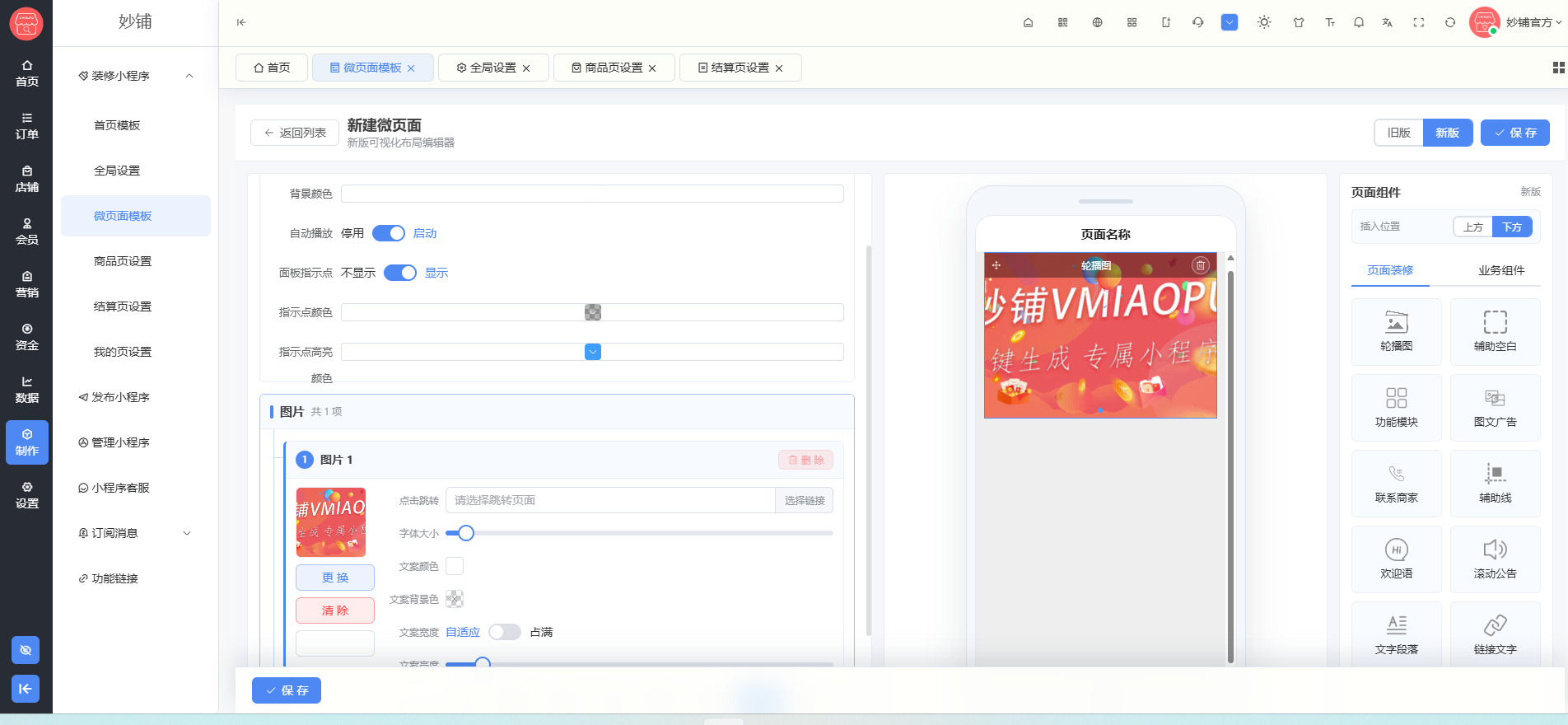Screen dimensions: 1568x725
Task: Switch editor to 旧版 old version
Action: click(x=1398, y=133)
